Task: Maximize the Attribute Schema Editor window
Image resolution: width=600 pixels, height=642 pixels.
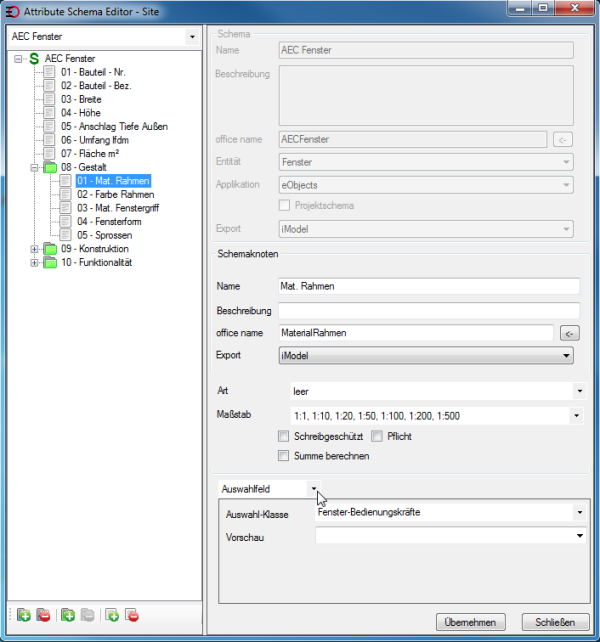Action: click(543, 8)
